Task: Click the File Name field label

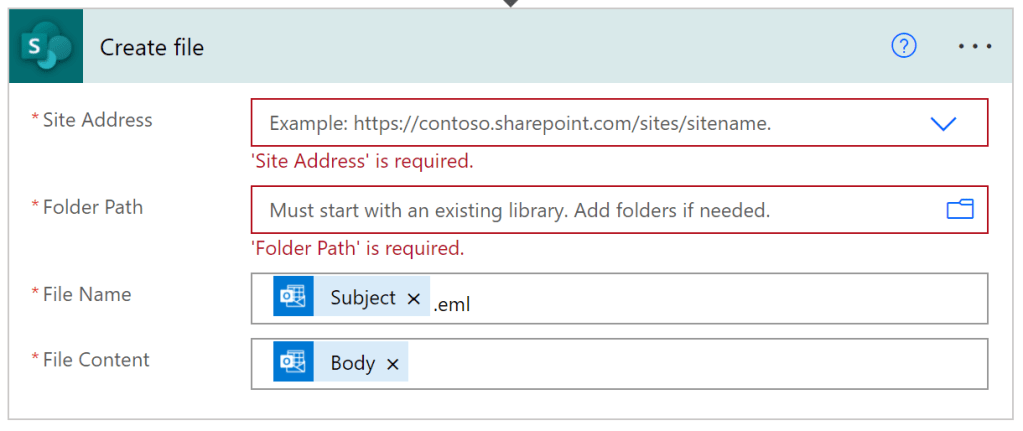Action: pyautogui.click(x=87, y=294)
